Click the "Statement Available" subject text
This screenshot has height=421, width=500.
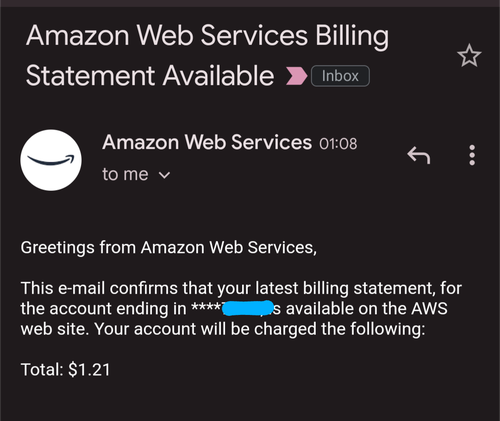coord(150,76)
